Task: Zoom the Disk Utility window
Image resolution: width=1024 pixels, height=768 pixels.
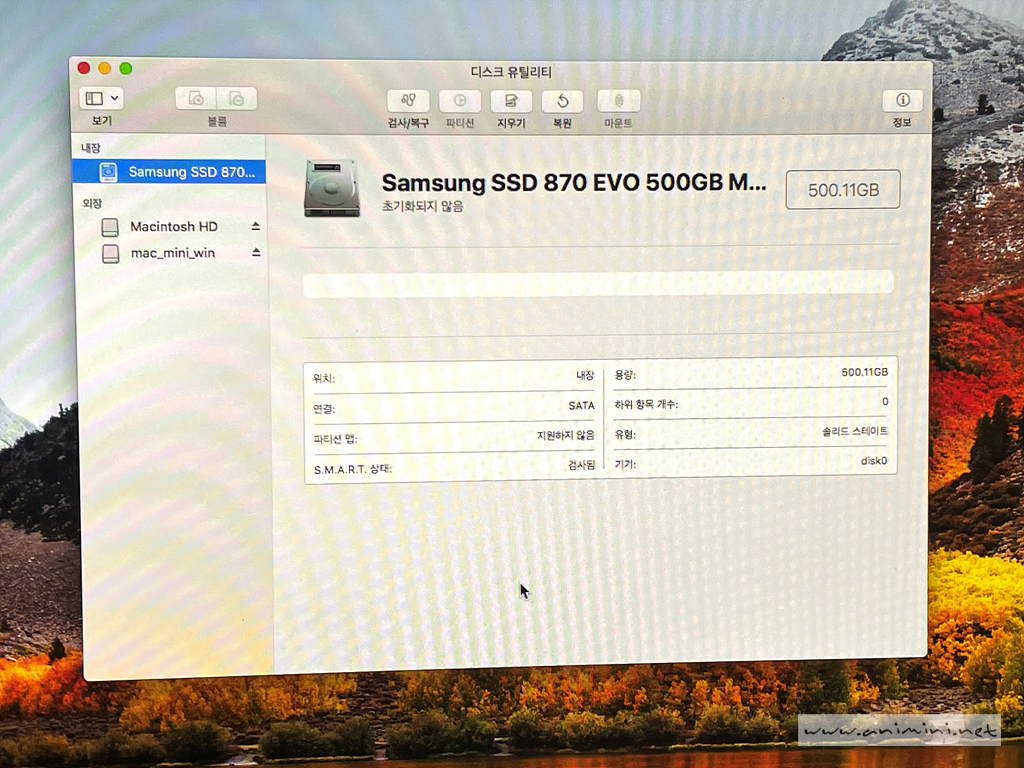Action: (x=126, y=68)
